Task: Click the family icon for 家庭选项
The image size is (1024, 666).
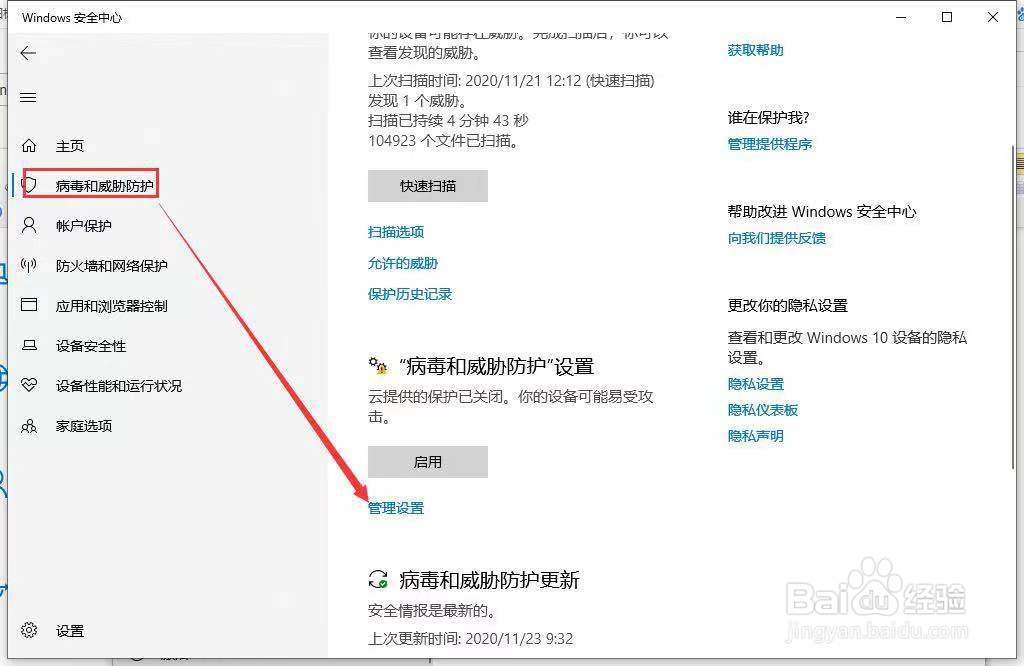Action: (x=29, y=426)
